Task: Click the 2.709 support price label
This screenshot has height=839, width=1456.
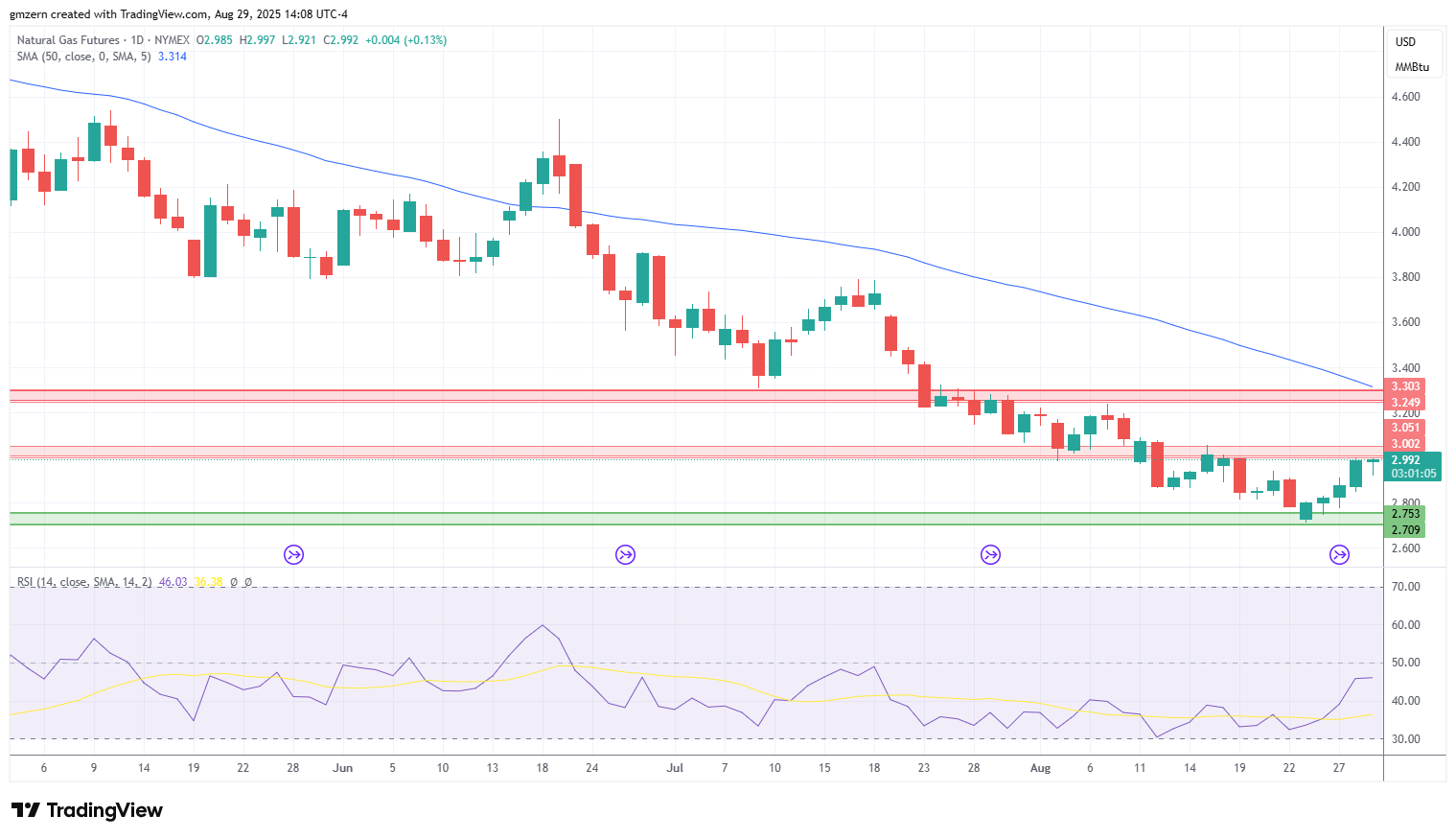Action: pos(1405,530)
